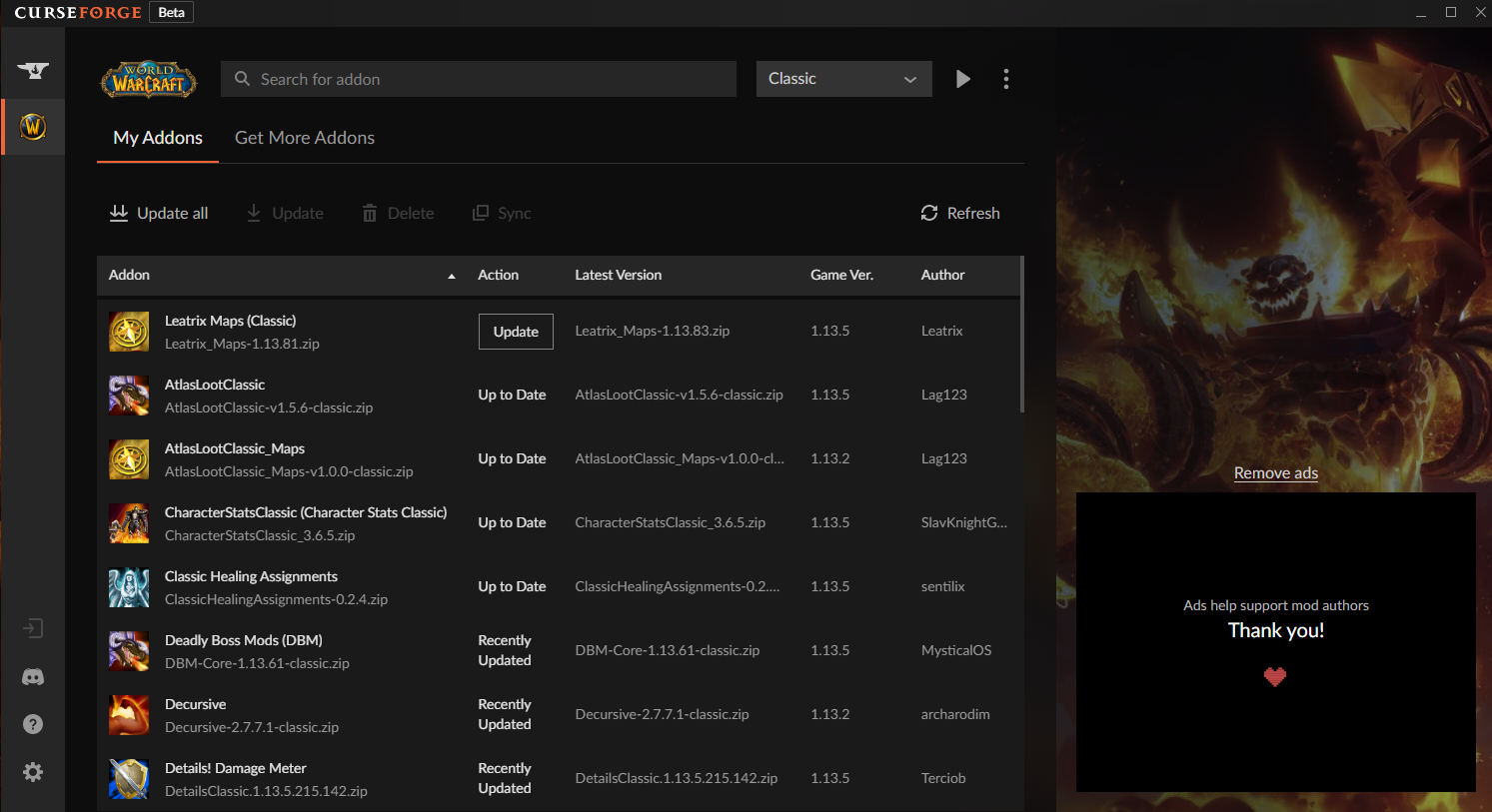
Task: Select the Deadly Boss Mods (DBM) name
Action: (243, 640)
